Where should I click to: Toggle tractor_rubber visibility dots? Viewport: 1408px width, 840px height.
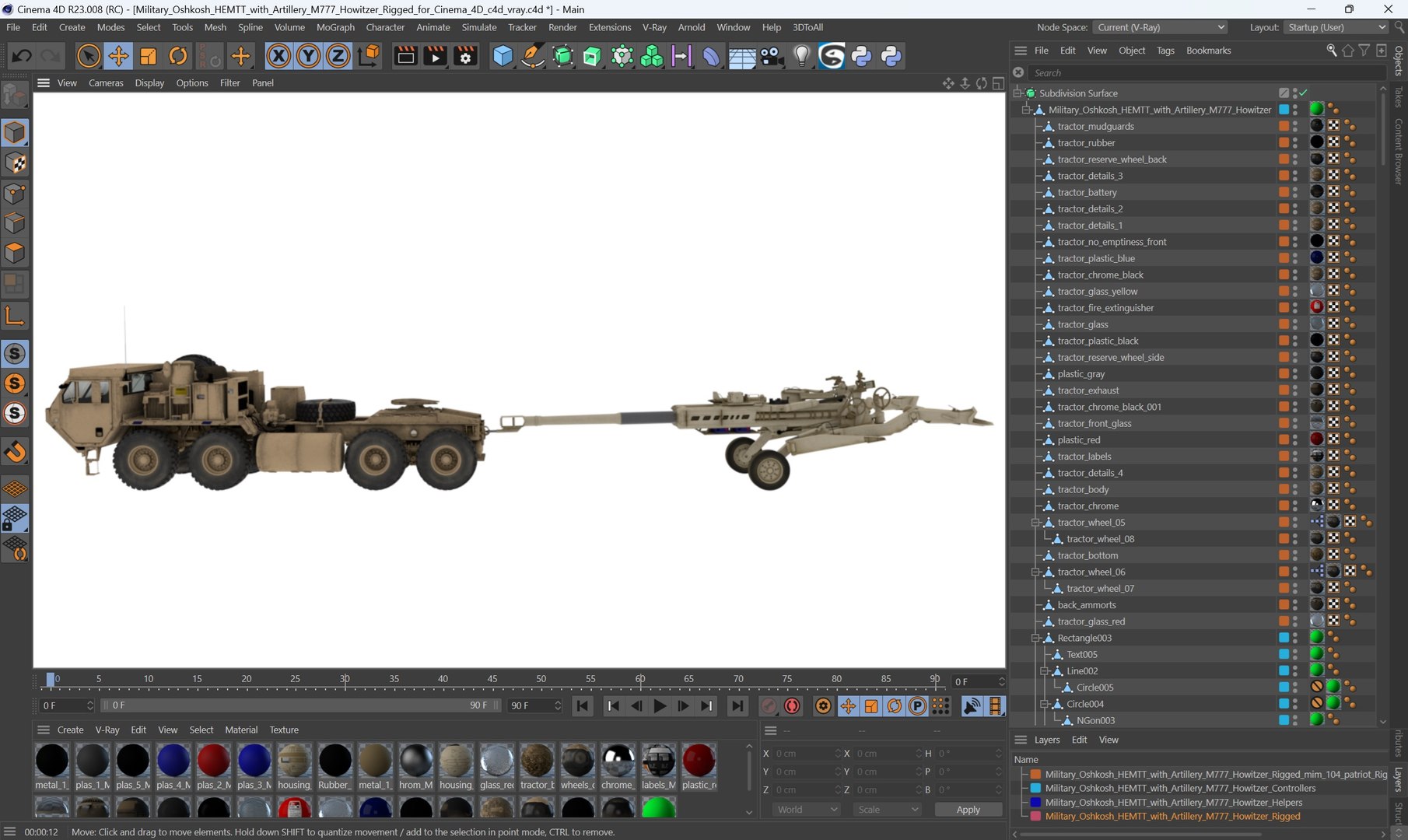point(1295,143)
